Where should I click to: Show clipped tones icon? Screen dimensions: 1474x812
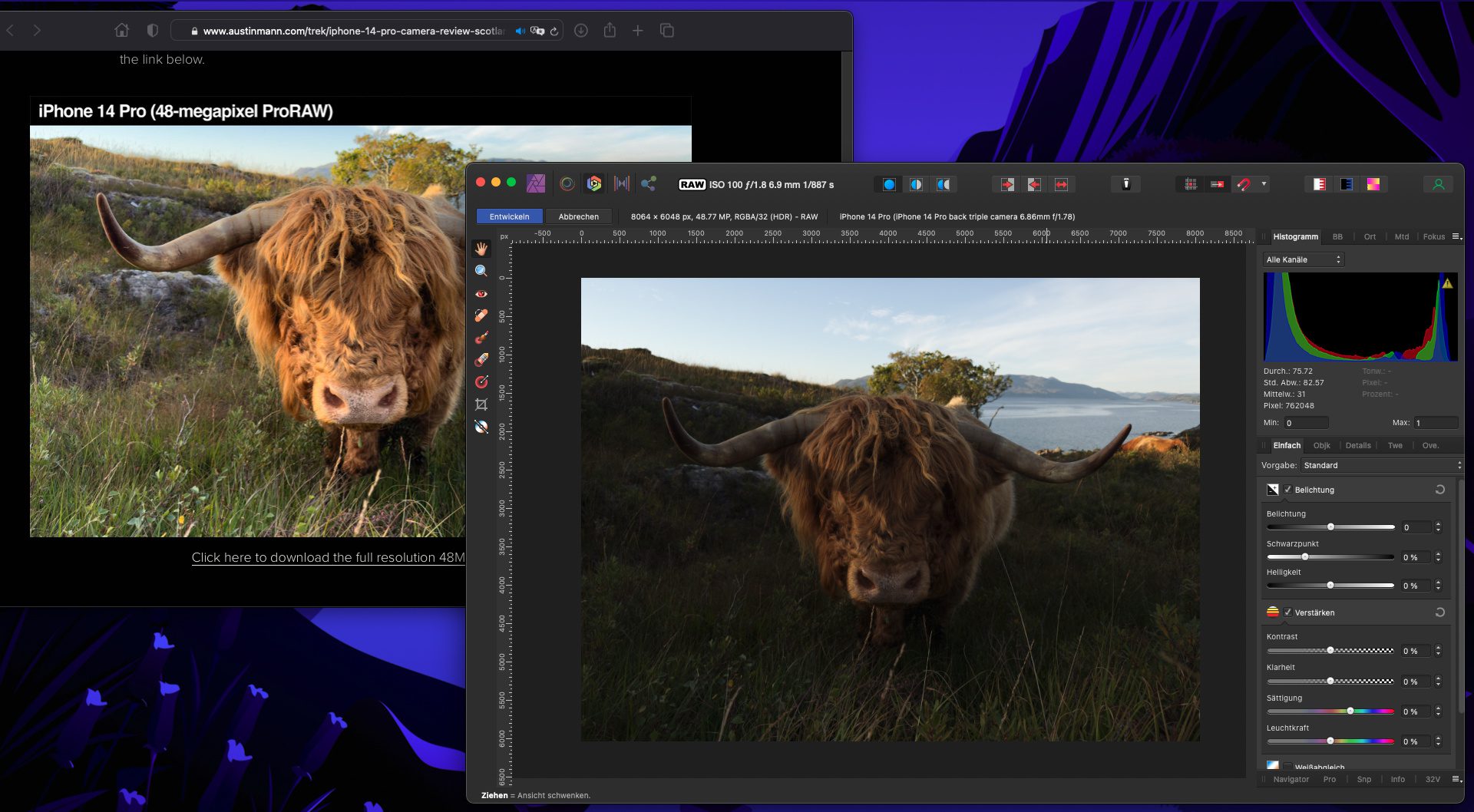(1373, 184)
